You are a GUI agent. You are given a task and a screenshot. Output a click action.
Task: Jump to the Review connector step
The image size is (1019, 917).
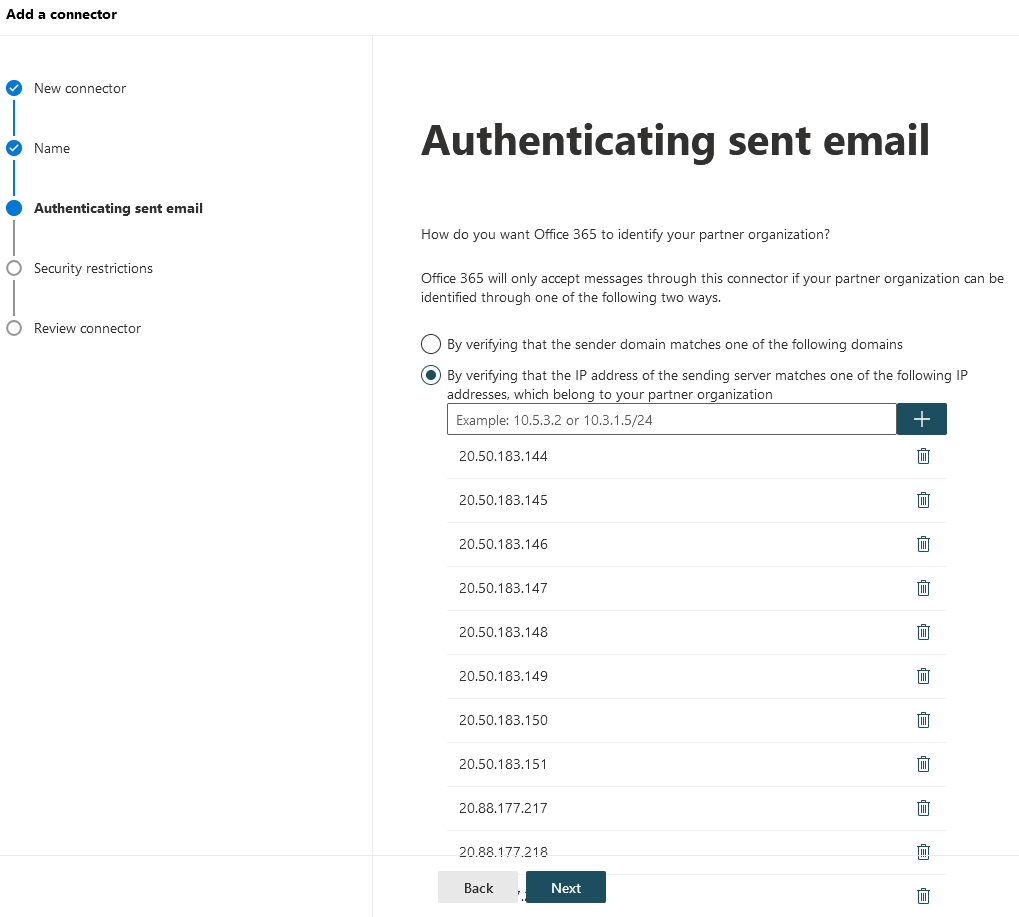pyautogui.click(x=87, y=328)
